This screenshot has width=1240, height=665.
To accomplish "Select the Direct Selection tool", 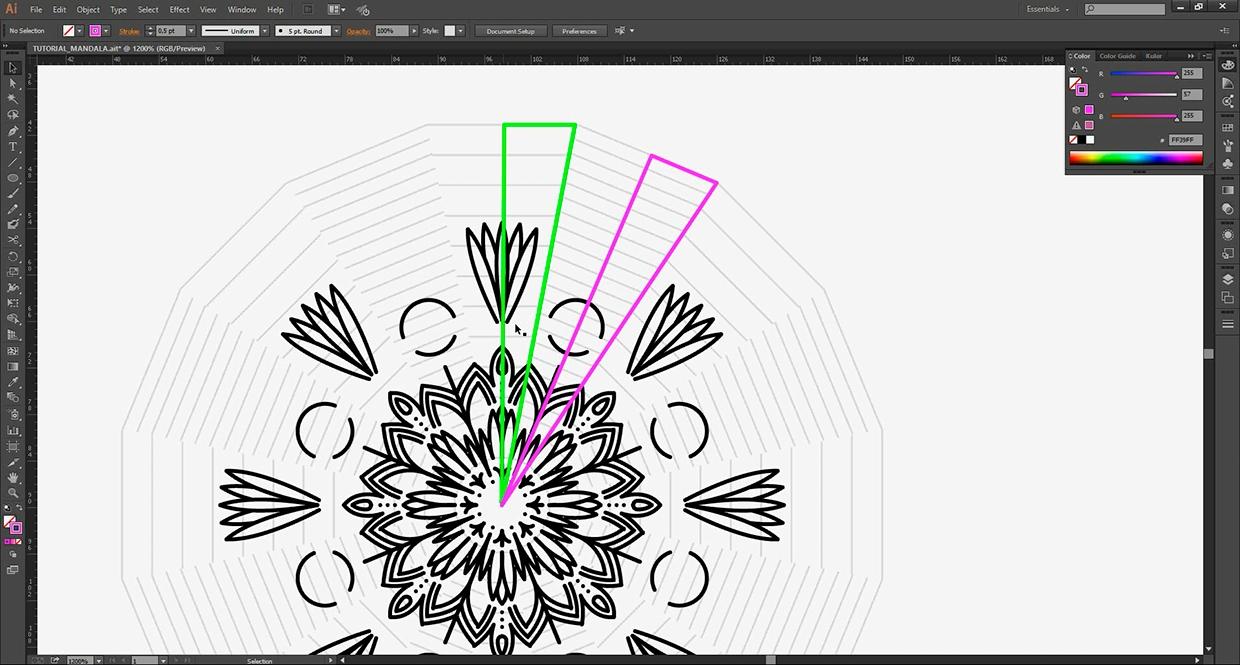I will (x=13, y=84).
